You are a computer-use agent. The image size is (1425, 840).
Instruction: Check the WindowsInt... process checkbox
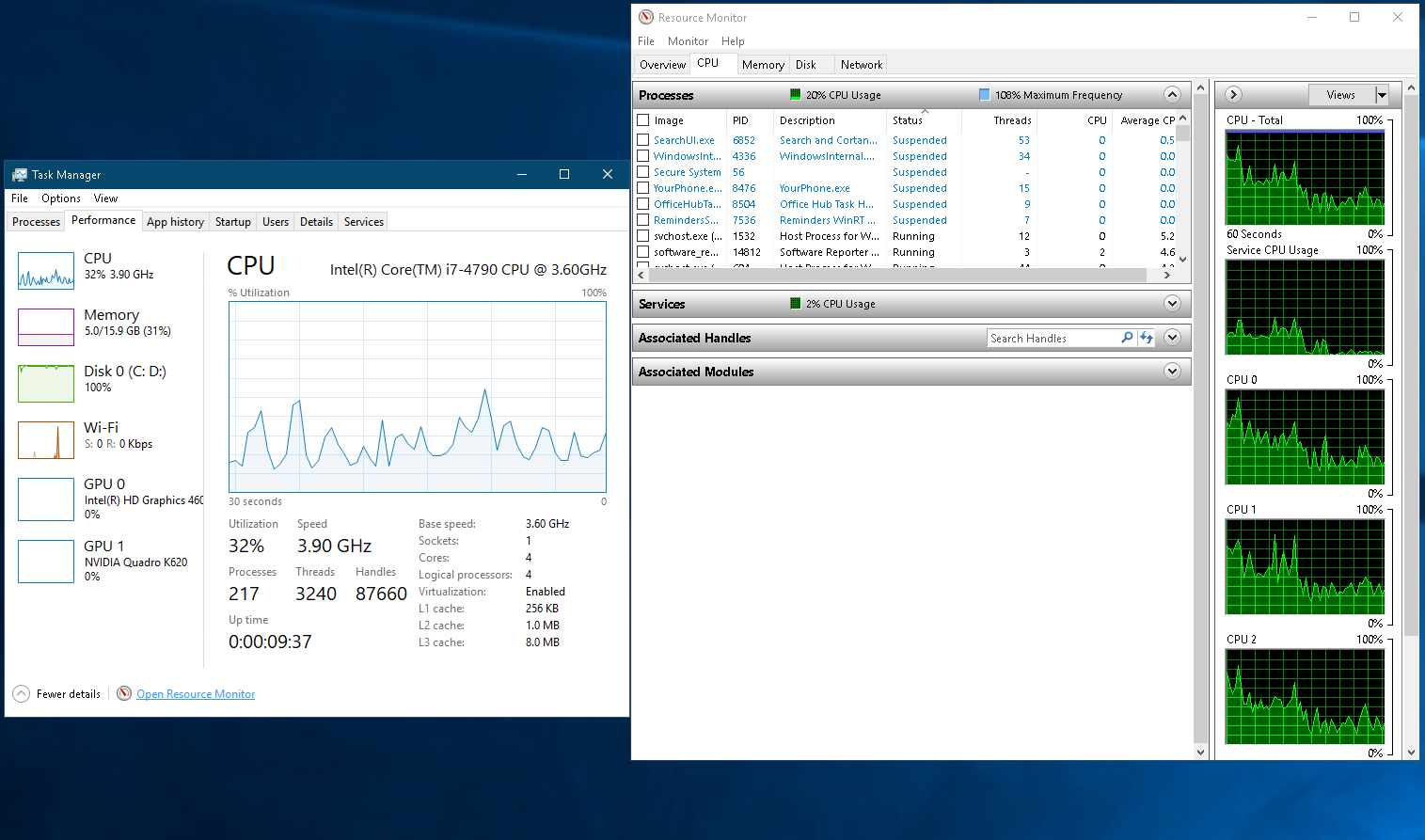tap(643, 156)
